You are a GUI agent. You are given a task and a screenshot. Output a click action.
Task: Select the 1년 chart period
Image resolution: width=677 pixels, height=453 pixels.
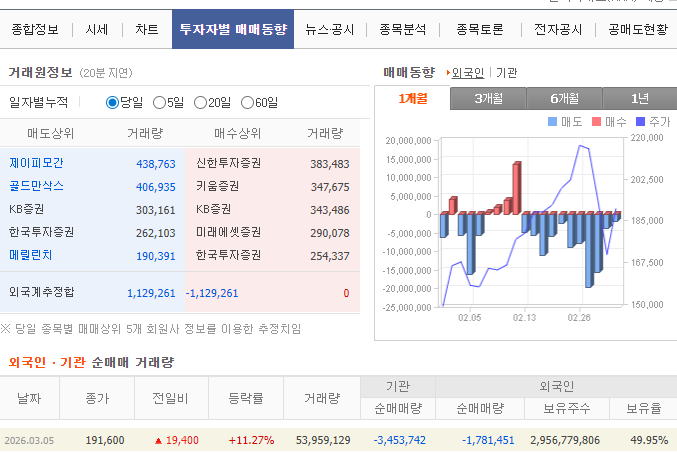click(640, 98)
